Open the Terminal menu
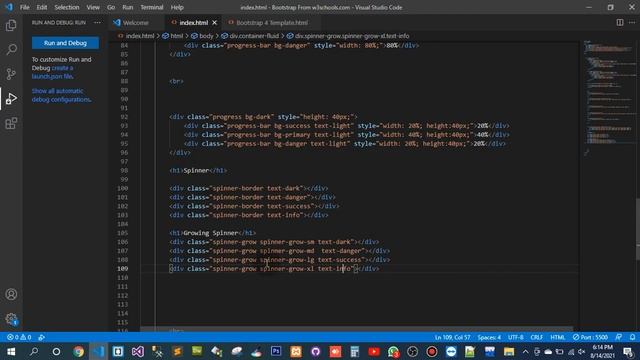This screenshot has width=640, height=360. pos(151,7)
